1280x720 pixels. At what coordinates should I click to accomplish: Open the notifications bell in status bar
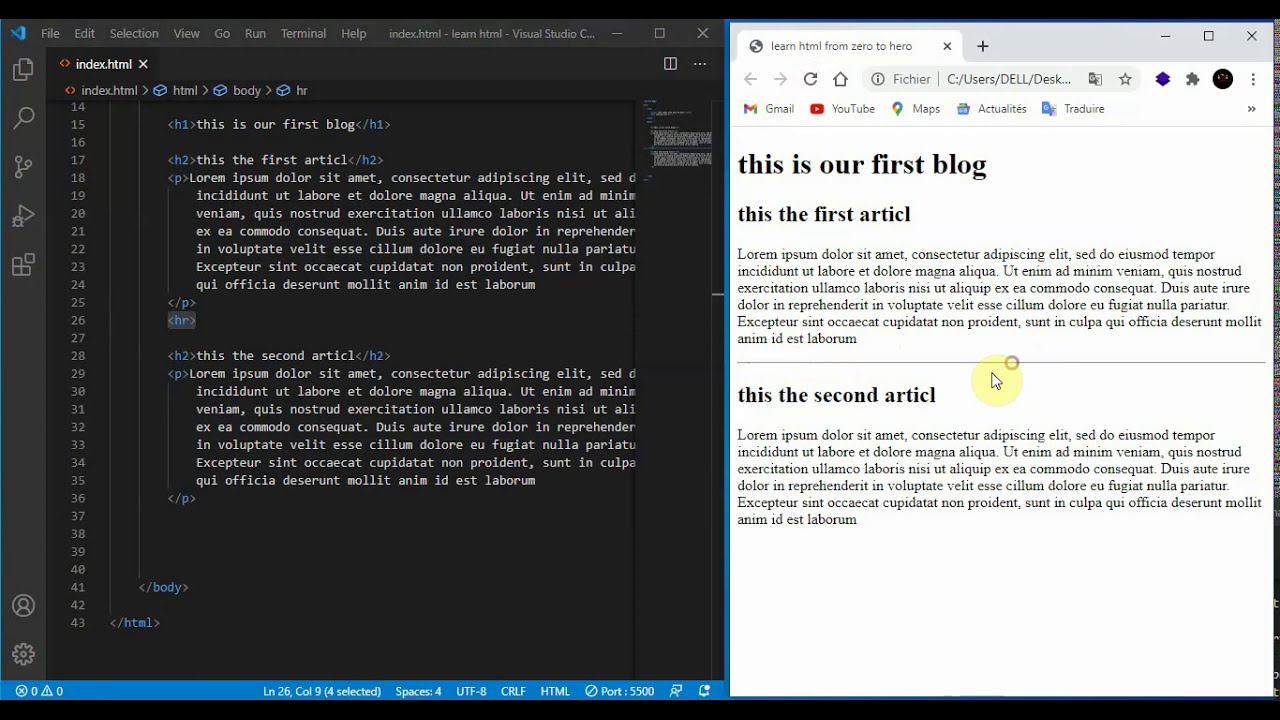tap(705, 691)
